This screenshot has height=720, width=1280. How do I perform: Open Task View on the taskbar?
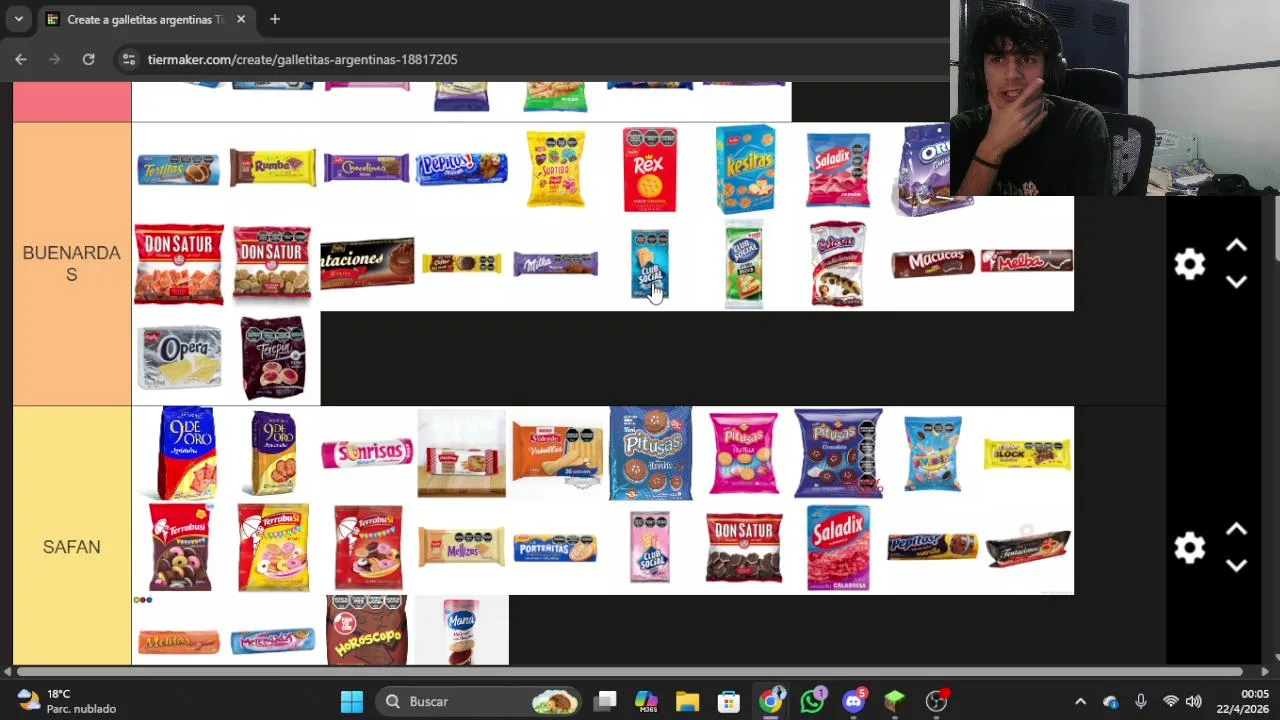(x=606, y=701)
